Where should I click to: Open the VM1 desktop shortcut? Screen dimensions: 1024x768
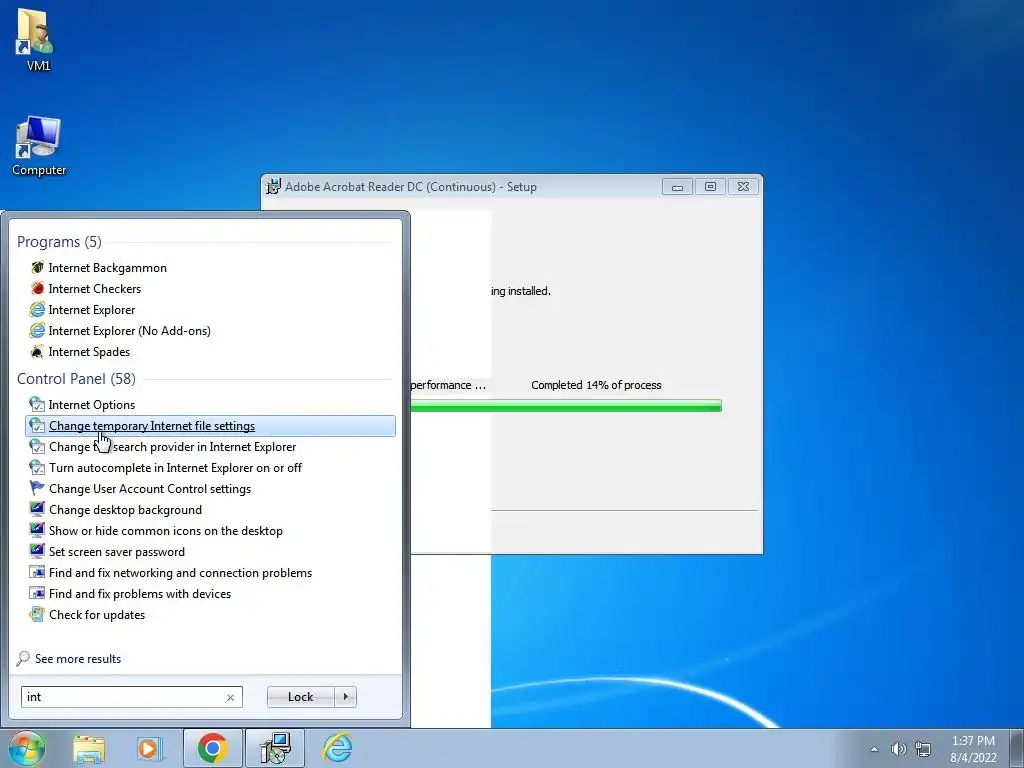tap(37, 39)
